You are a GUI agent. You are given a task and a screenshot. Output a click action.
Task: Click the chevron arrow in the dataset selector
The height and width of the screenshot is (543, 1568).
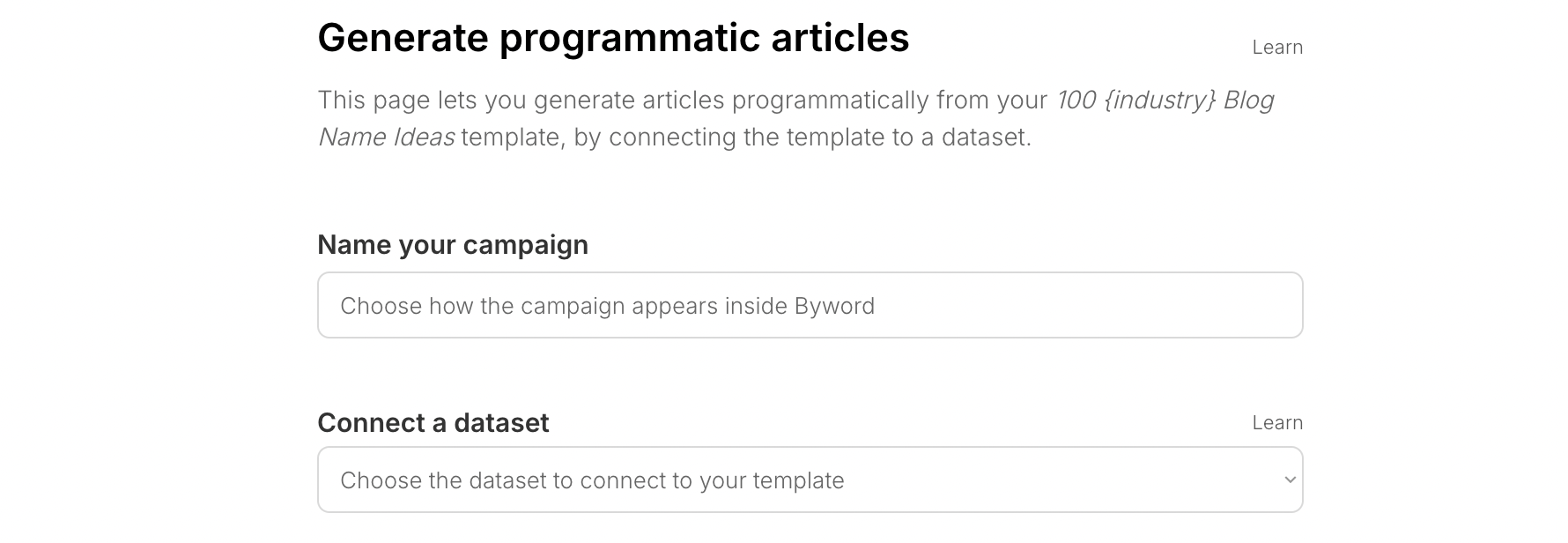coord(1290,480)
